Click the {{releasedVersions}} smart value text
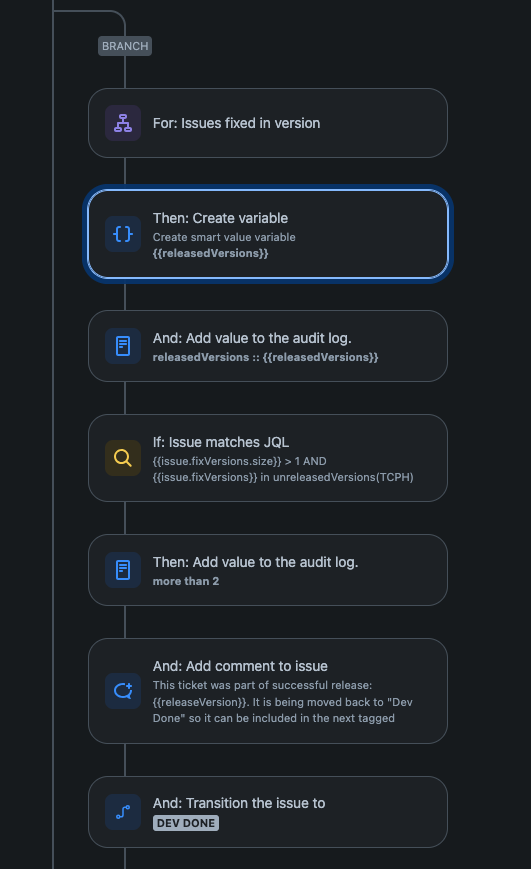Screen dimensions: 531x869 point(211,253)
